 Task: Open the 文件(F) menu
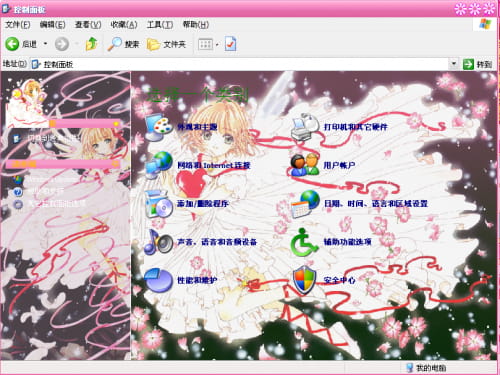click(18, 25)
